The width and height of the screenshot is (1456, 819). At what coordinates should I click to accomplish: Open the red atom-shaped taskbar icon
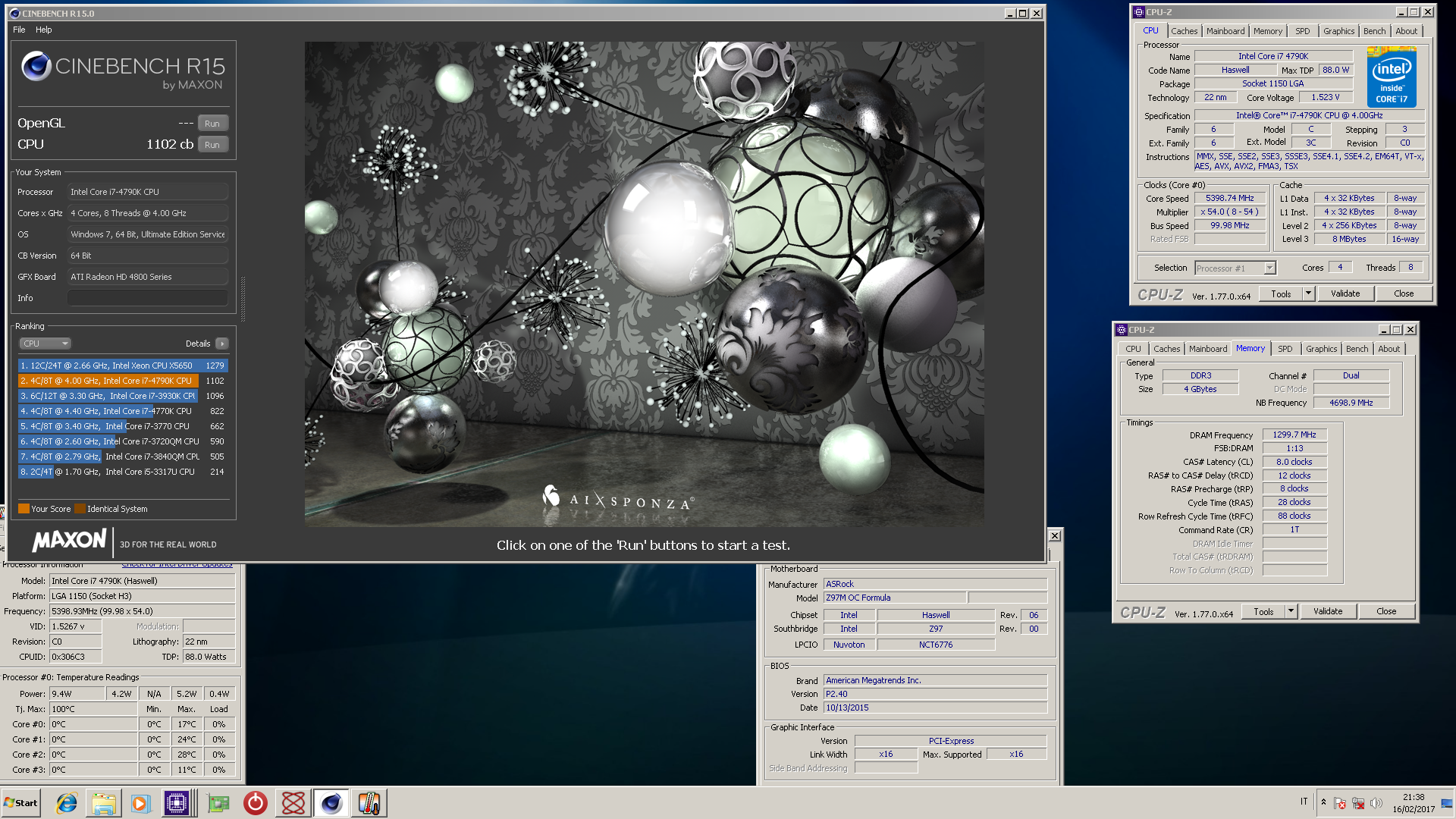pos(293,803)
